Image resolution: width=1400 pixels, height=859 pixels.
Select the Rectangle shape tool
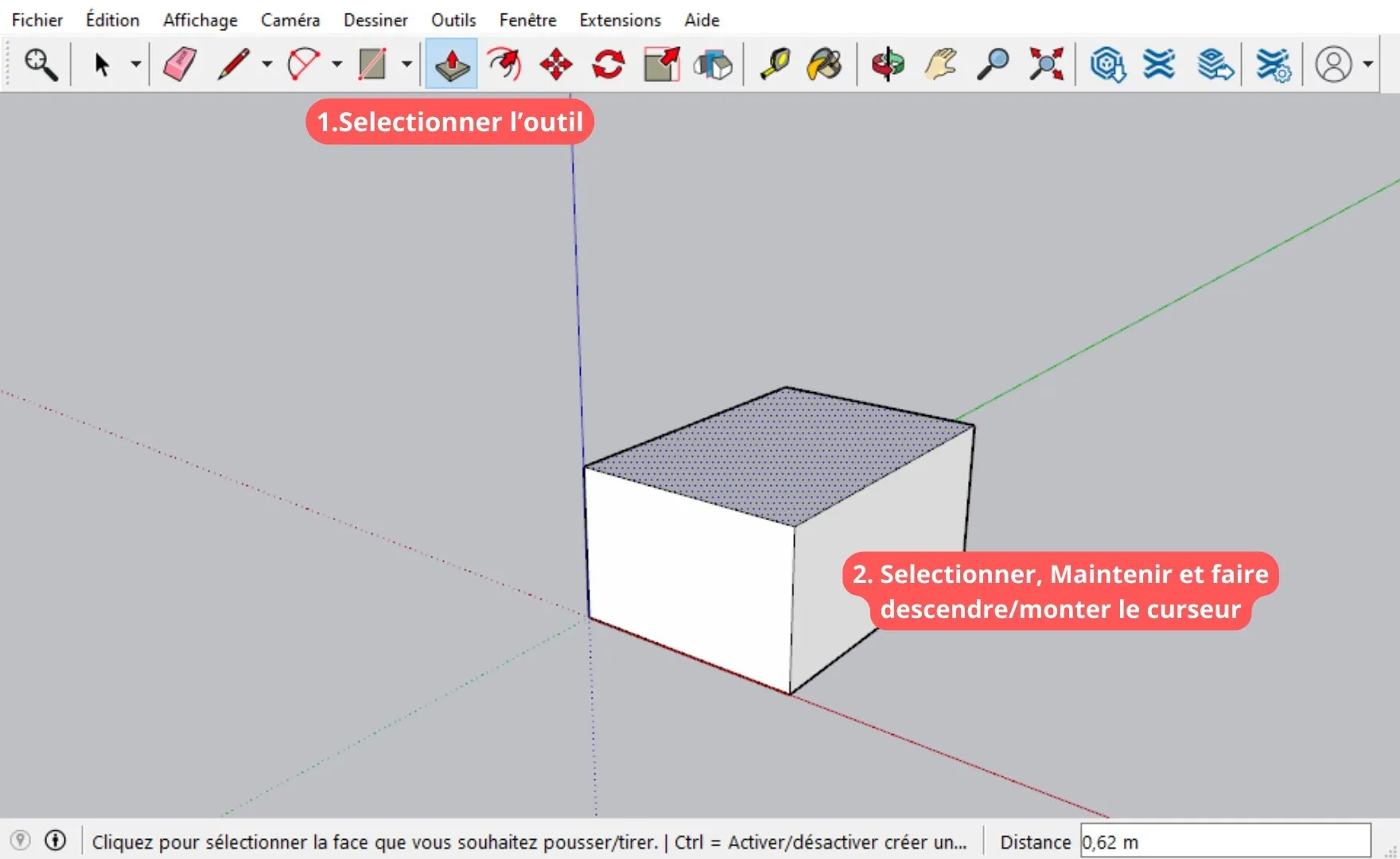(372, 64)
